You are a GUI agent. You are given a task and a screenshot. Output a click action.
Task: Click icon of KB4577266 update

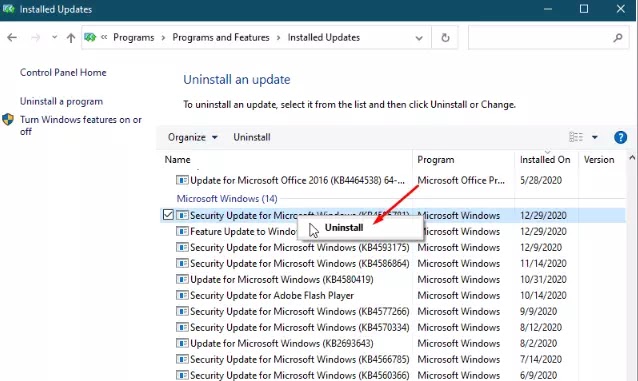[x=182, y=311]
